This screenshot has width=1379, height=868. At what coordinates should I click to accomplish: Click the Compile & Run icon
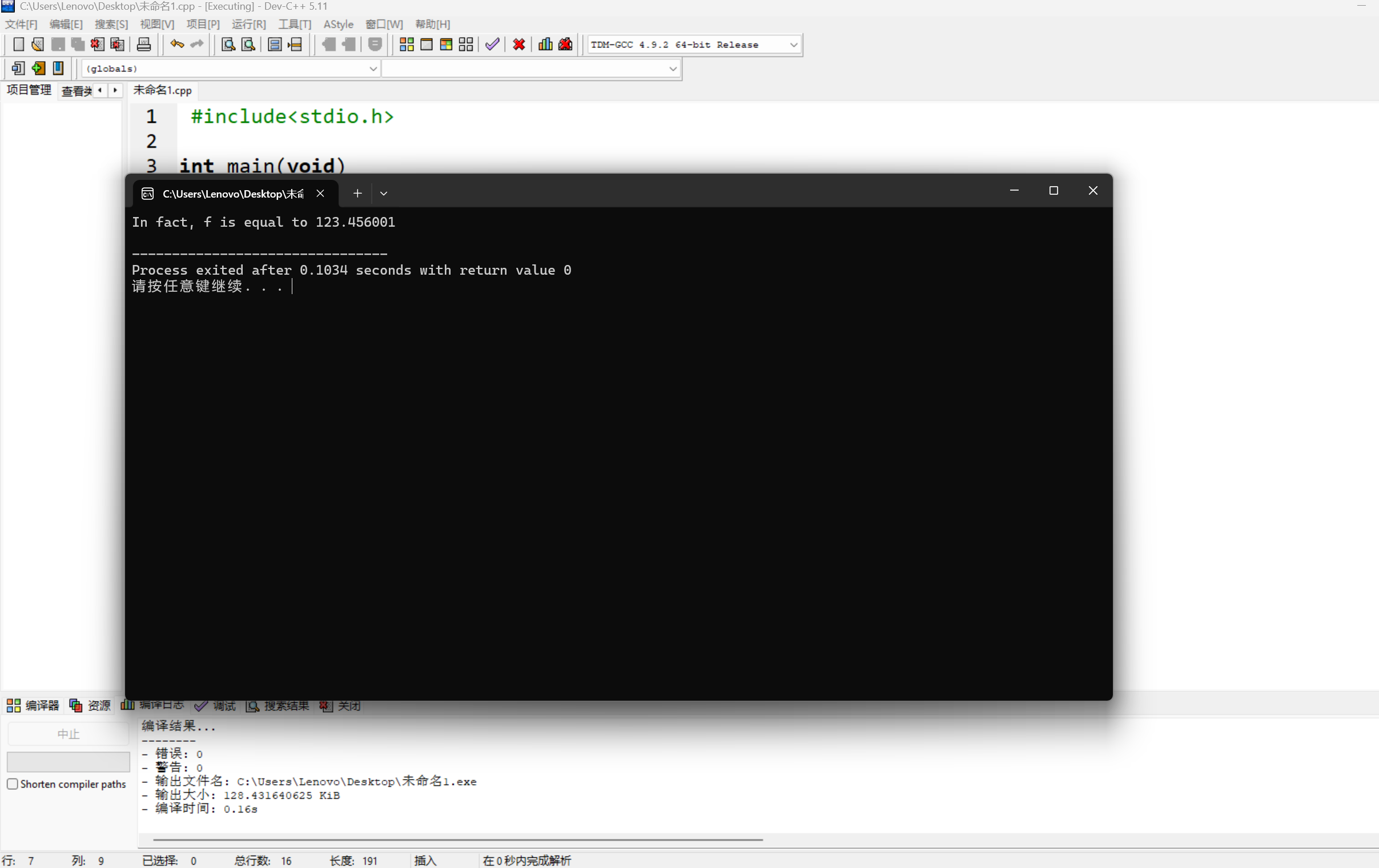(x=446, y=45)
